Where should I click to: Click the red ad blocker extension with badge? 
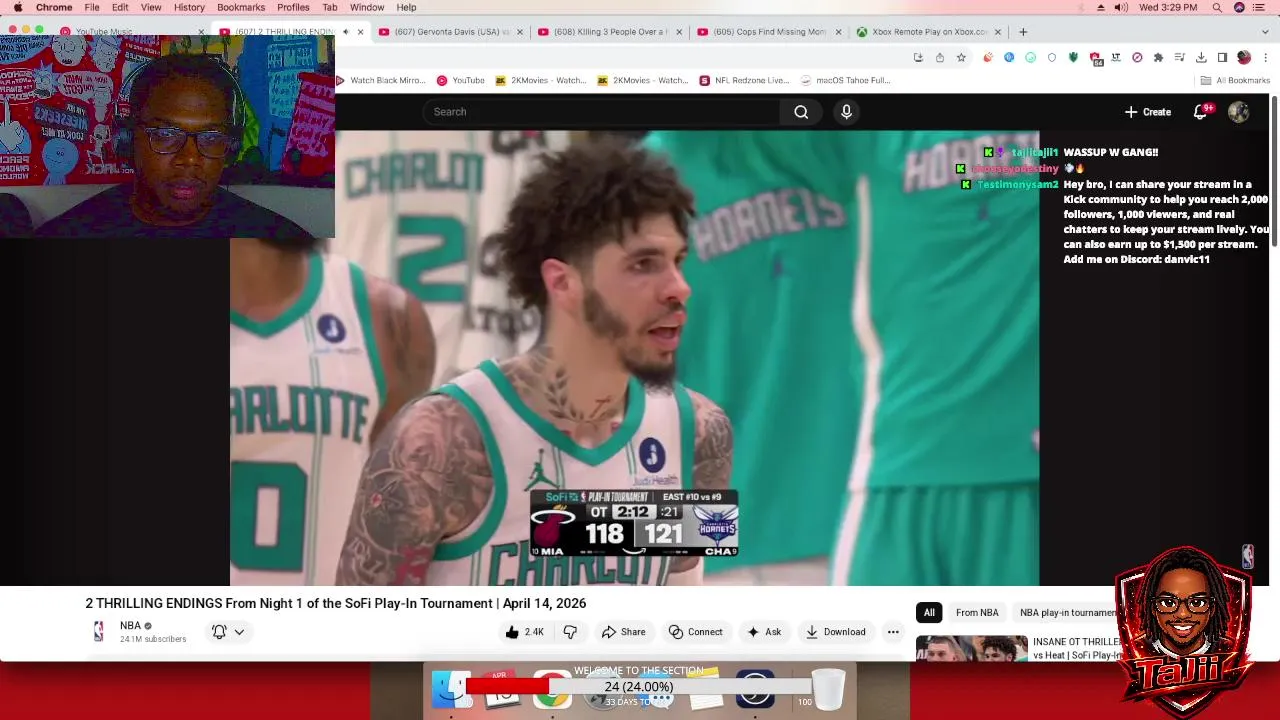[1095, 58]
